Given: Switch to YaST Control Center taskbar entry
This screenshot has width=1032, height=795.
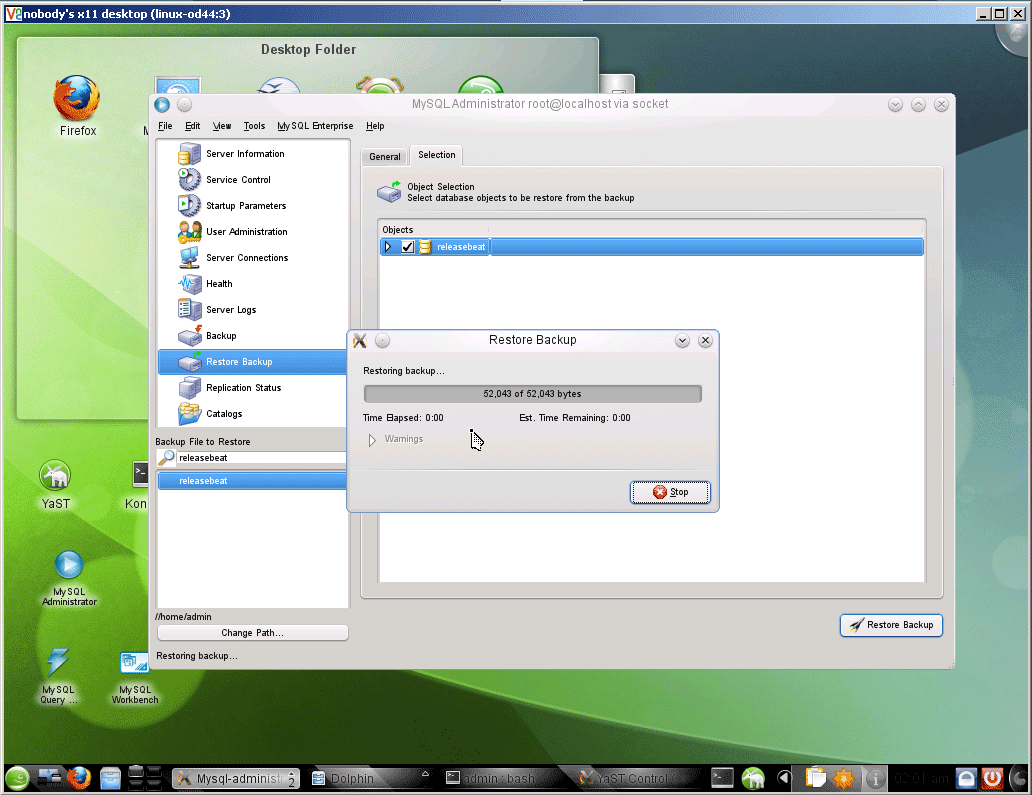Looking at the screenshot, I should [631, 779].
